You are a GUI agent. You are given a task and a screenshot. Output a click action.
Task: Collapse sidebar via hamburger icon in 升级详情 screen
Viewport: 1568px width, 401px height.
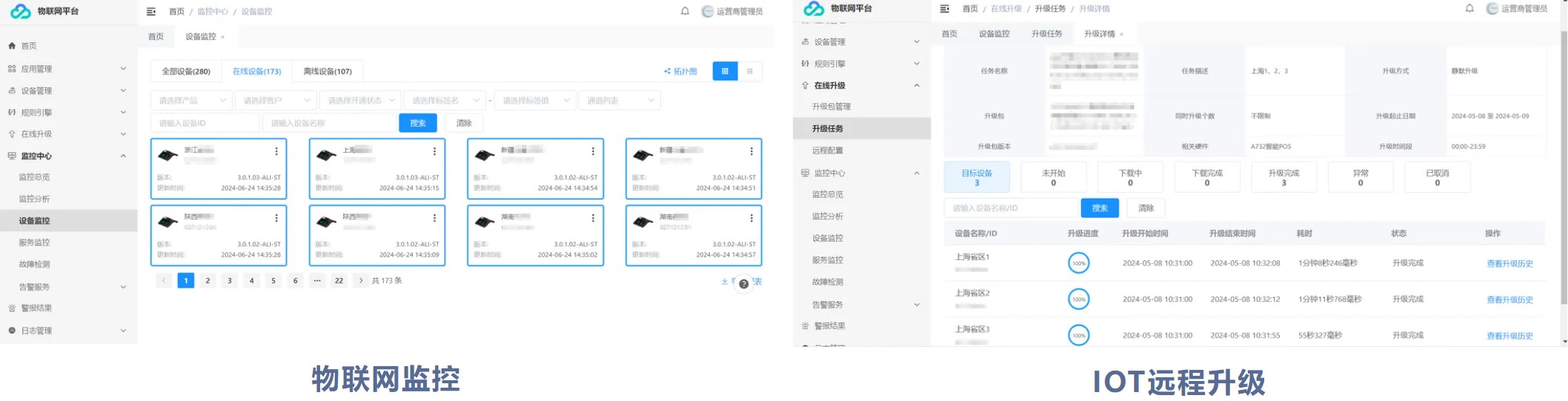pos(944,9)
